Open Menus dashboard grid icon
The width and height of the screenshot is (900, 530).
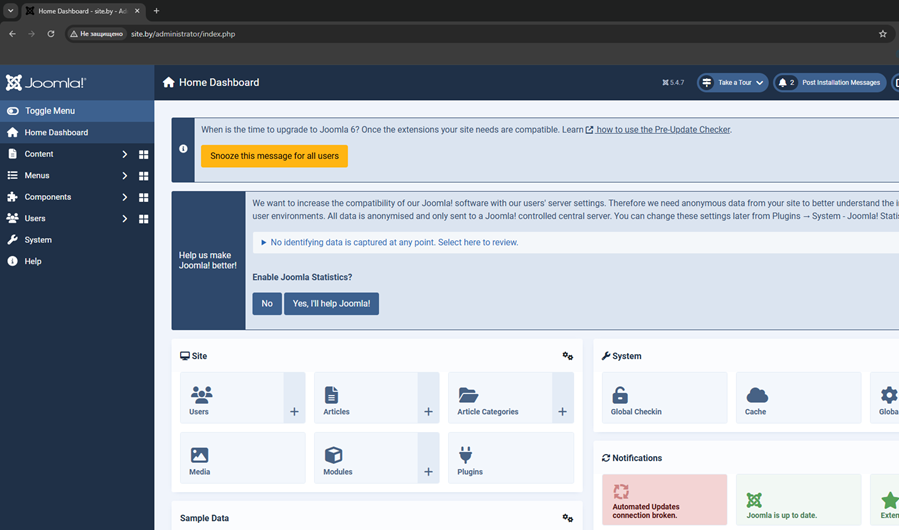(143, 176)
